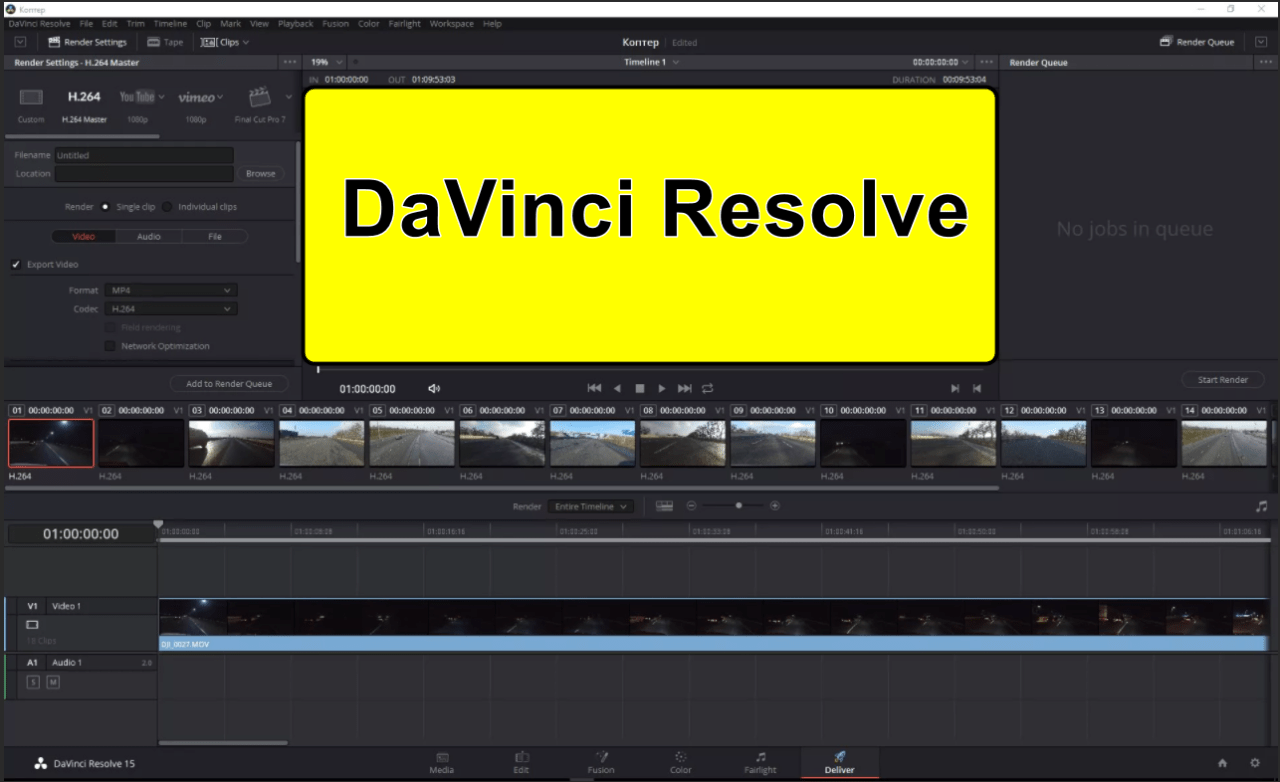1280x782 pixels.
Task: Open project settings gear icon
Action: pyautogui.click(x=1255, y=763)
